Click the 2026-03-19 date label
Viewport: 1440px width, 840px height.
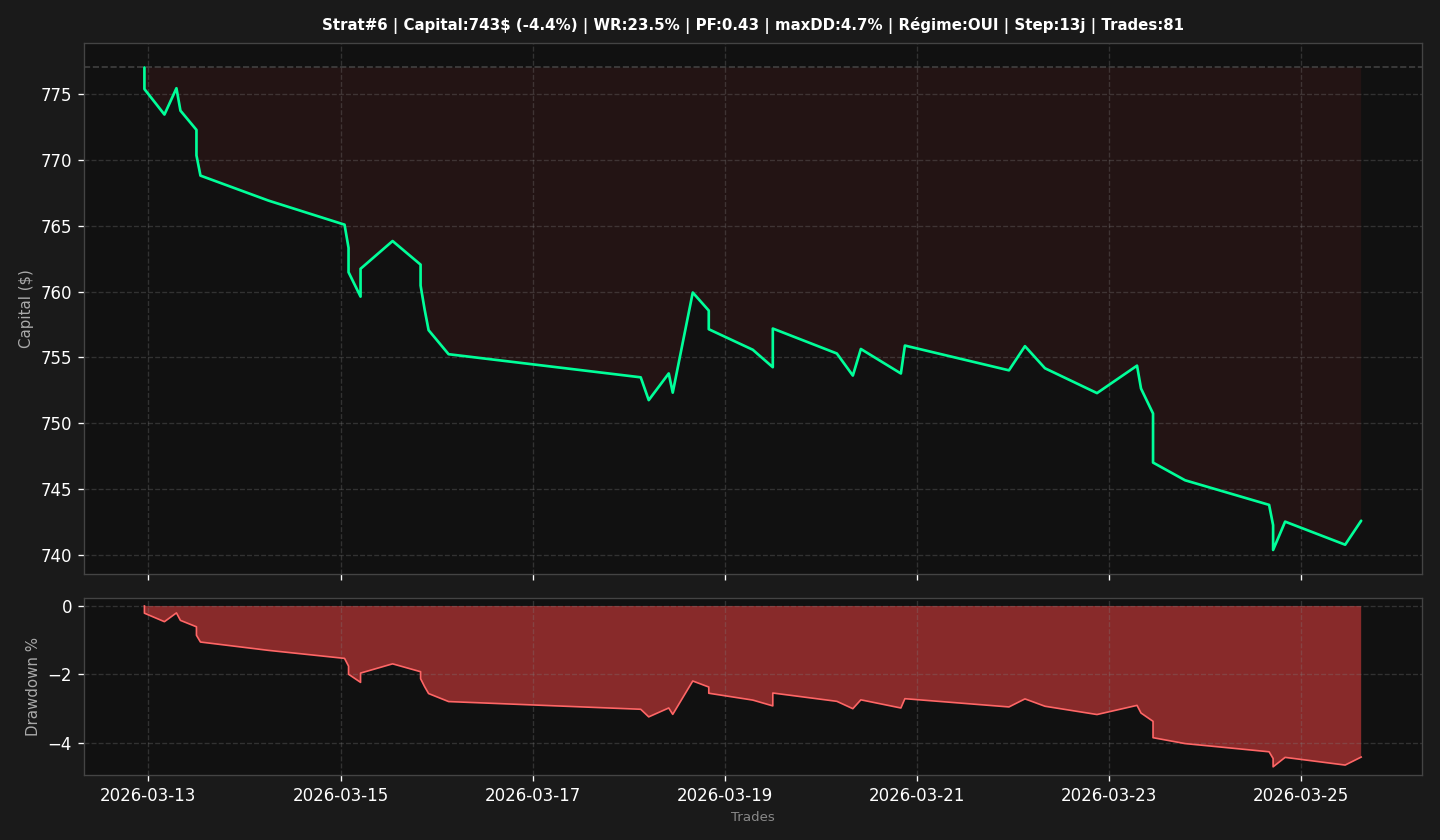pyautogui.click(x=725, y=795)
